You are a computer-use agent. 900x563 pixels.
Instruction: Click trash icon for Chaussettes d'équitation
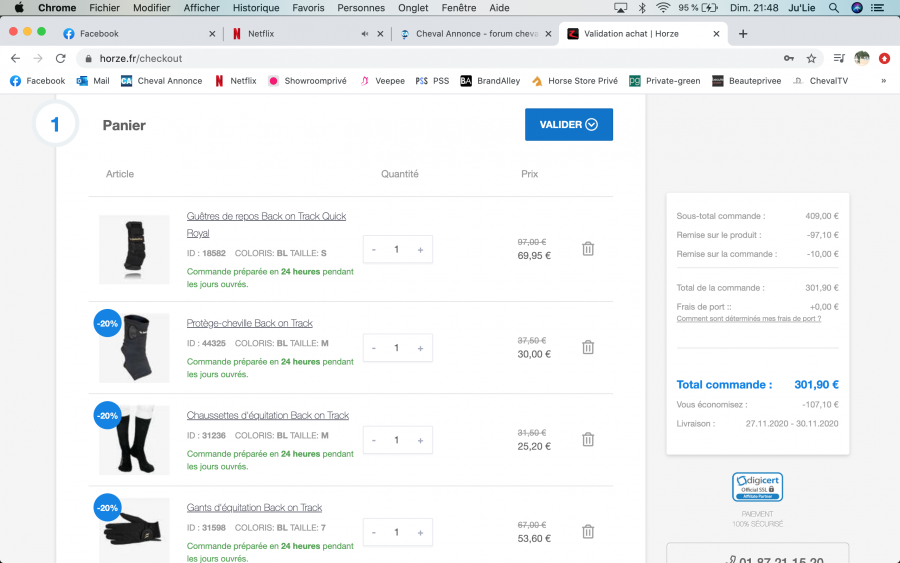click(588, 439)
